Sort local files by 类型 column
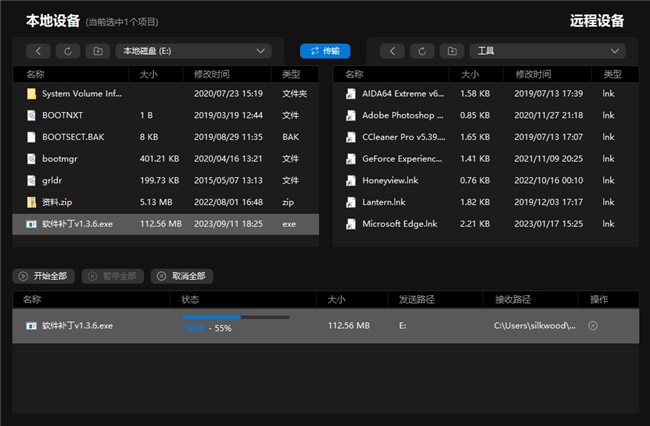This screenshot has width=650, height=426. pyautogui.click(x=291, y=74)
